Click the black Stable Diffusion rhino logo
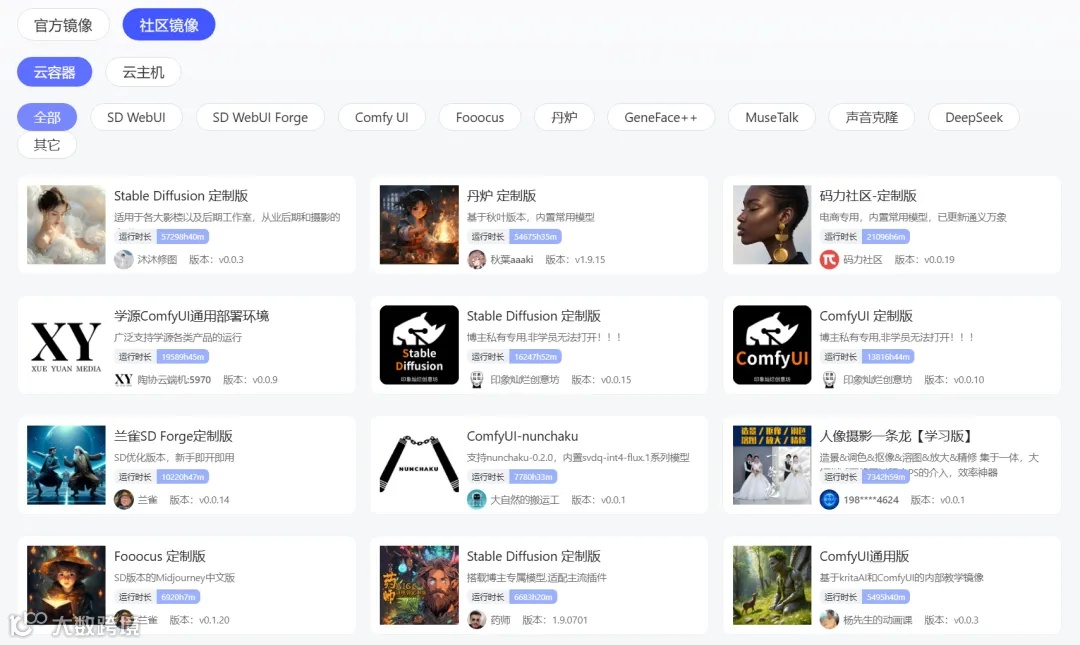The image size is (1080, 645). click(419, 345)
